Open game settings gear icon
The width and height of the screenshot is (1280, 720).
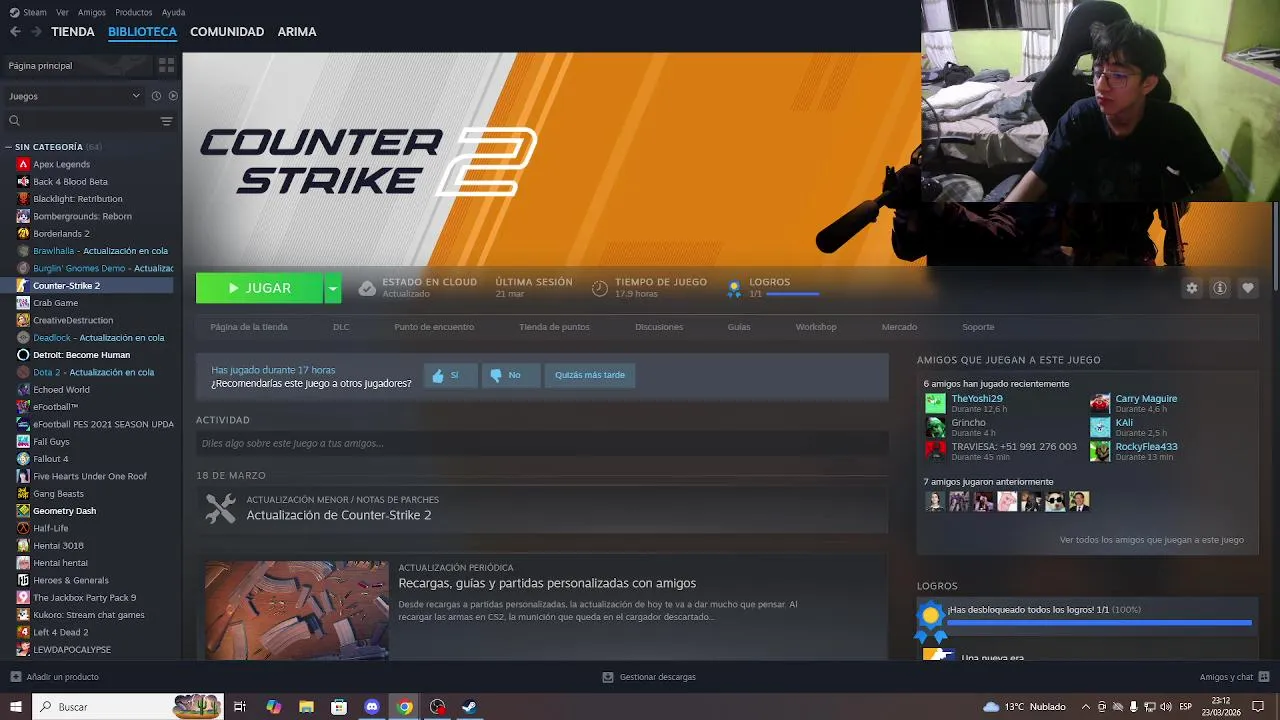(x=1192, y=288)
